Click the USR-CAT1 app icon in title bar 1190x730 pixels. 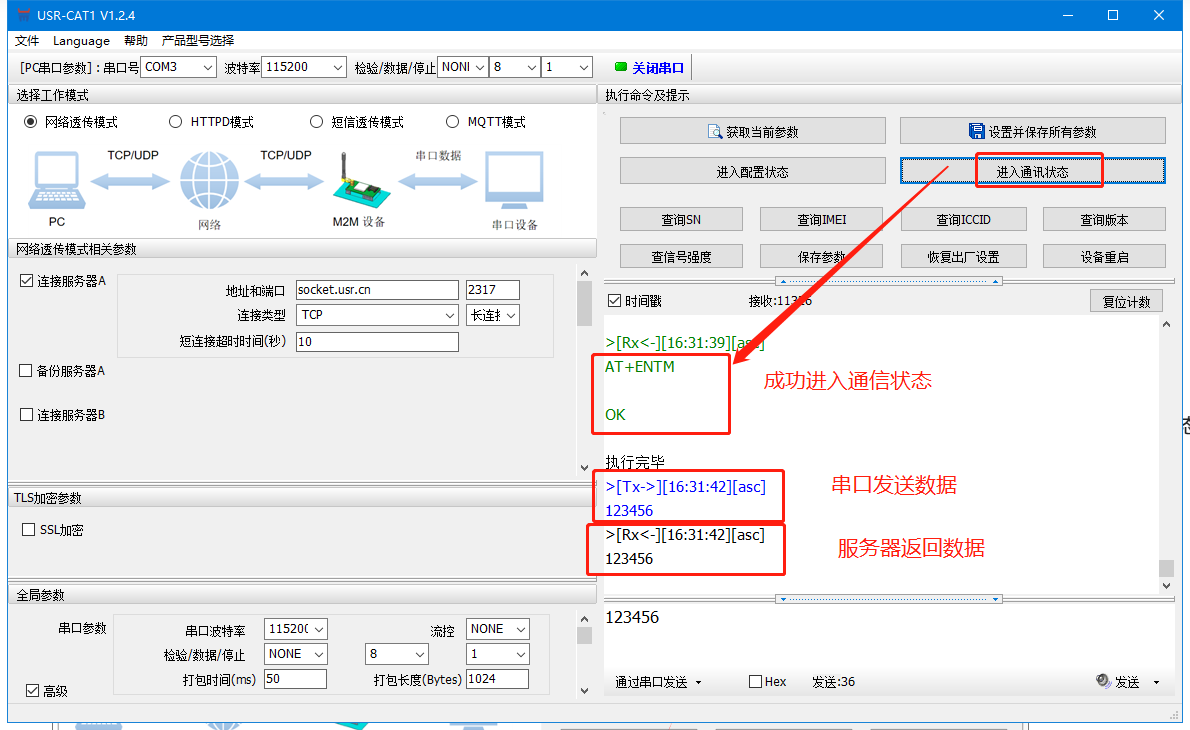pyautogui.click(x=22, y=15)
